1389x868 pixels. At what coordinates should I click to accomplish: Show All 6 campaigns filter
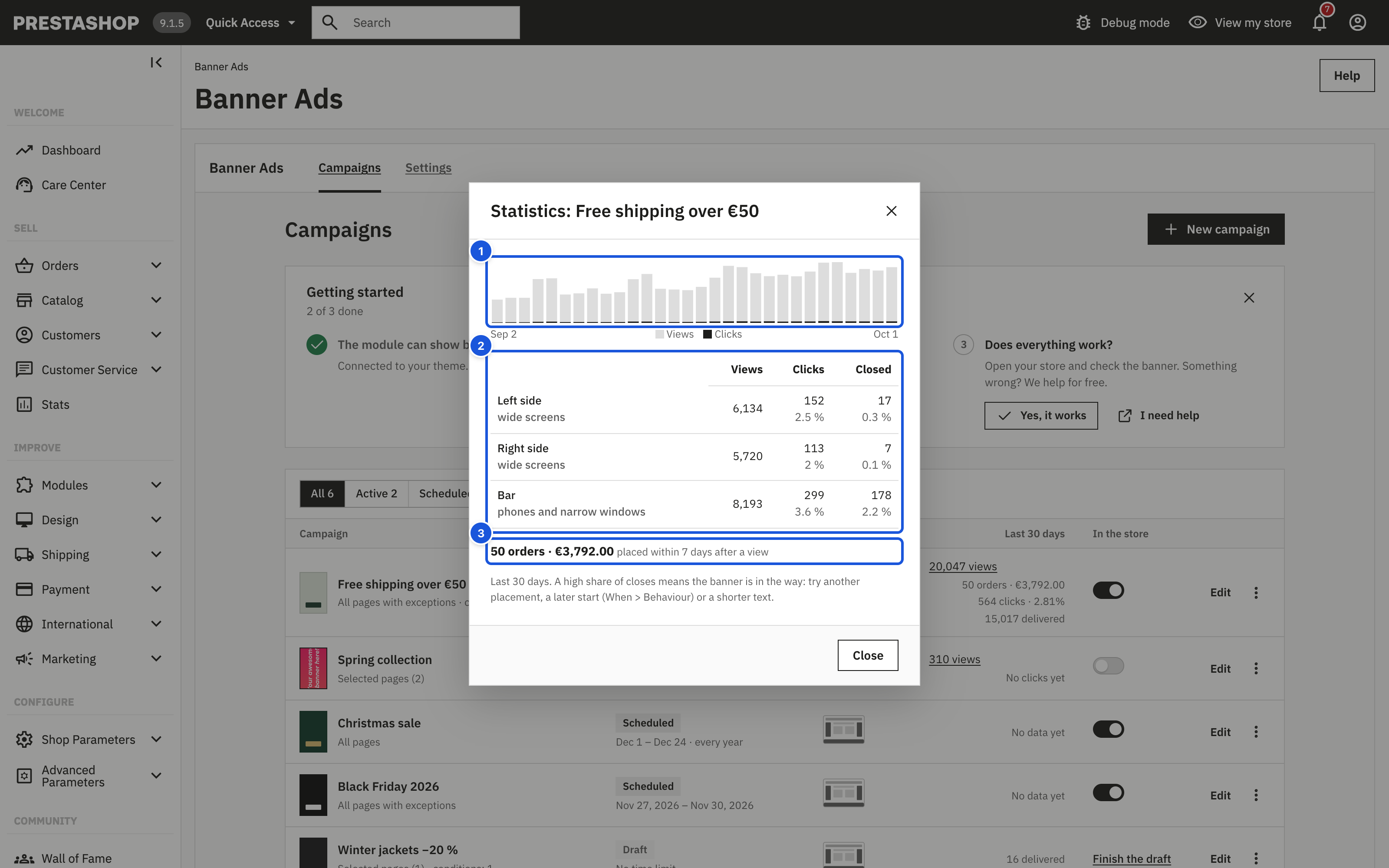tap(322, 494)
